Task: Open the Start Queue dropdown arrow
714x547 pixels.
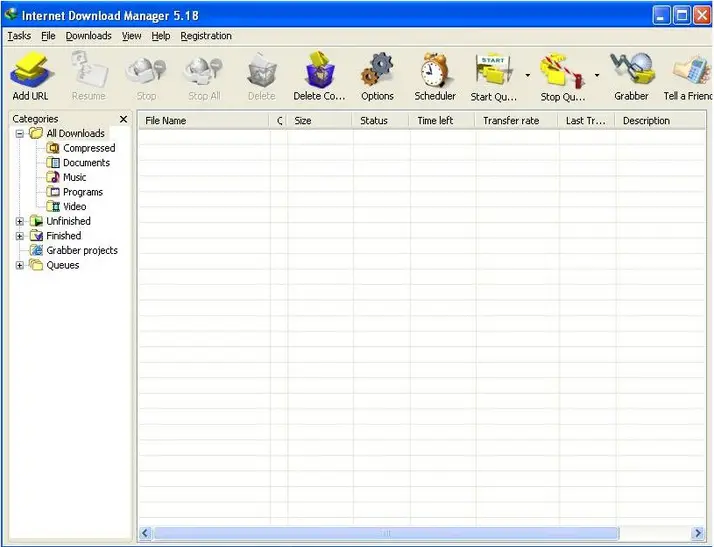Action: pyautogui.click(x=528, y=75)
